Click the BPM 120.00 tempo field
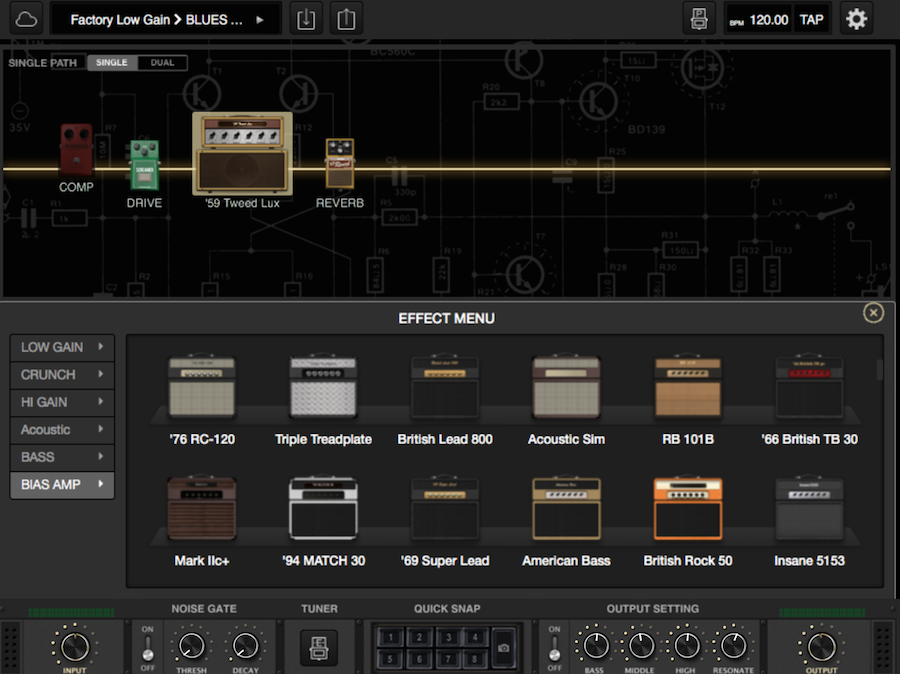Screen dimensions: 900x674 pyautogui.click(x=759, y=20)
